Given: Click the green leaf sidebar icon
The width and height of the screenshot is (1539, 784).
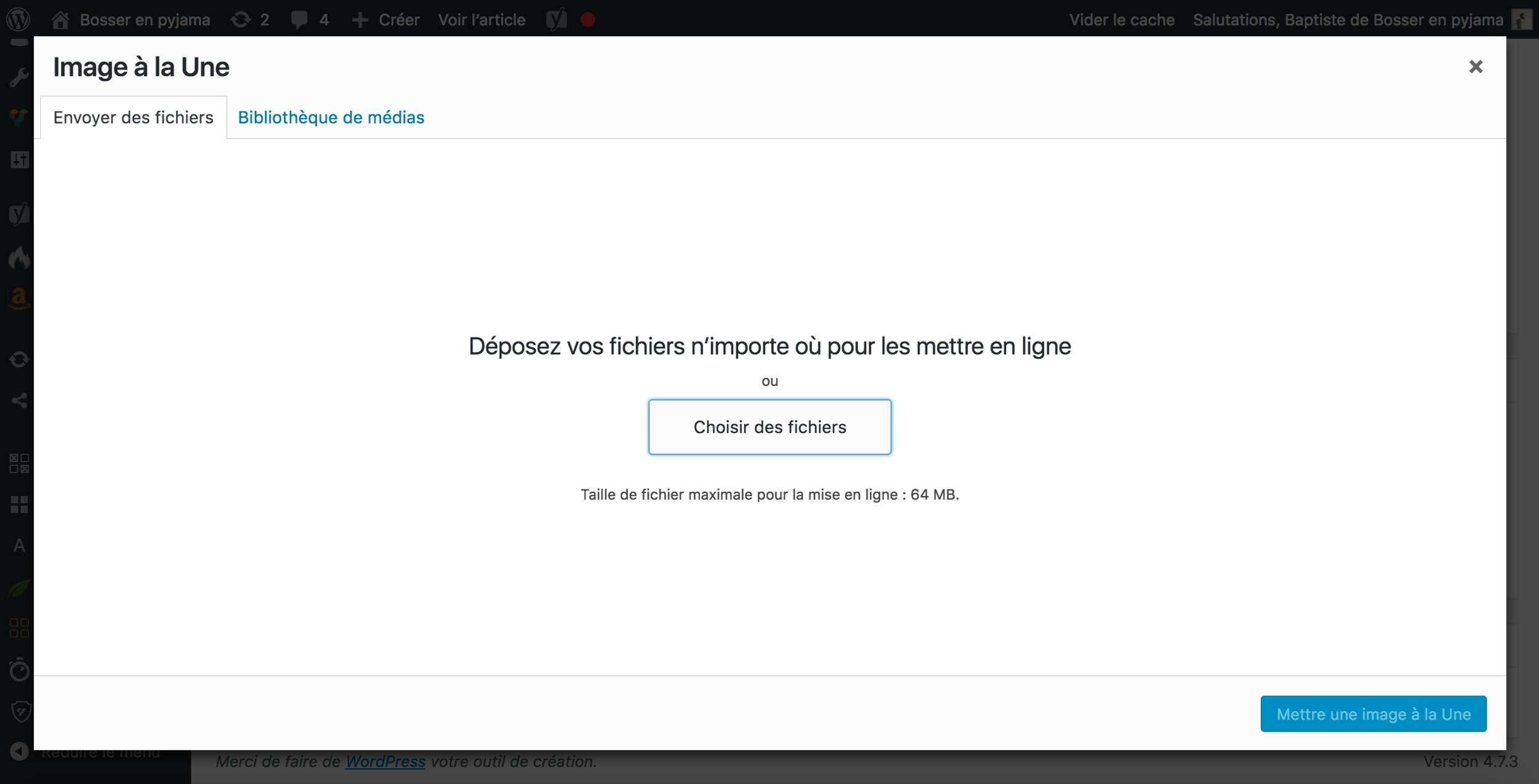Looking at the screenshot, I should (x=19, y=588).
